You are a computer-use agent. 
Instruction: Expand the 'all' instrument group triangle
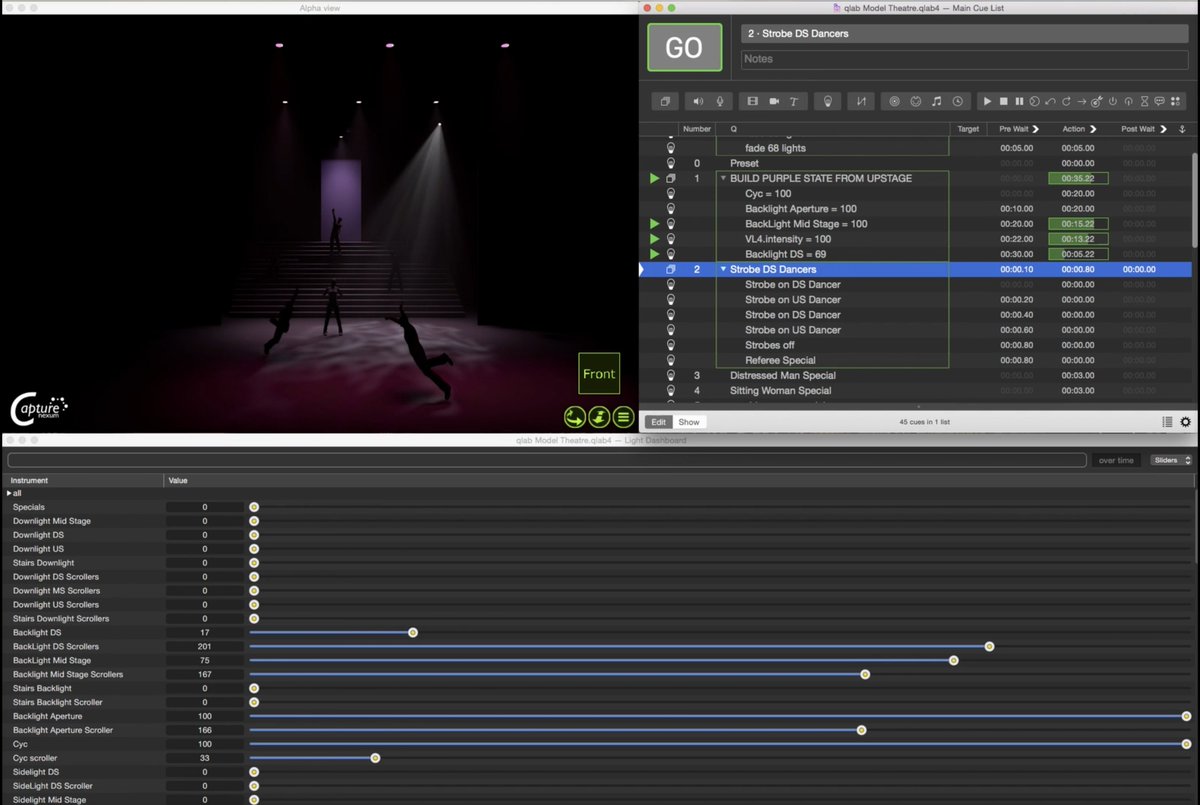coord(9,493)
